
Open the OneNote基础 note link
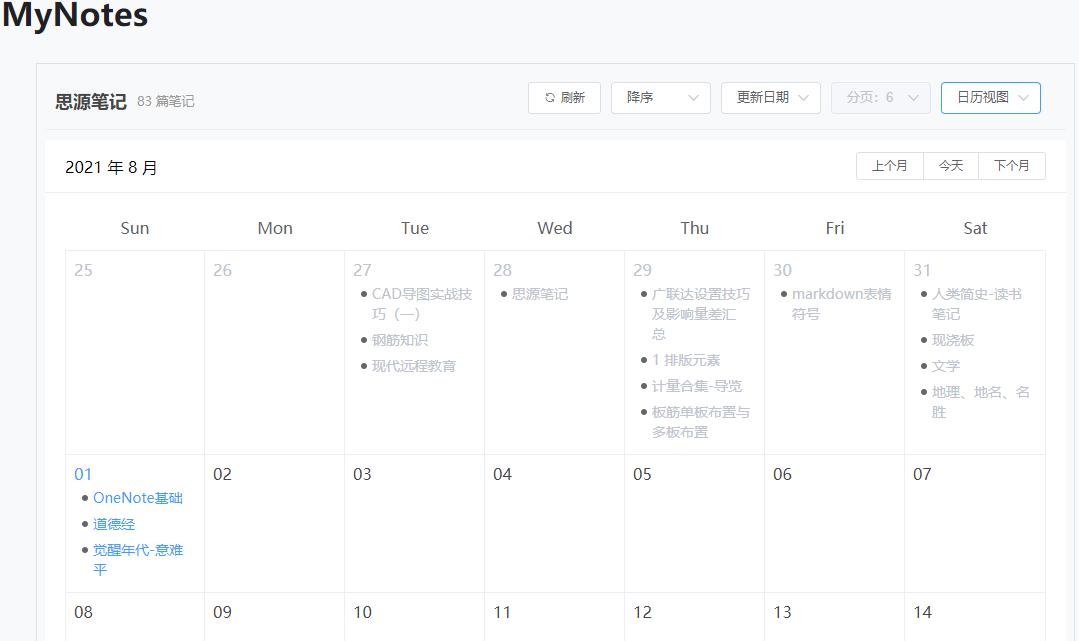pyautogui.click(x=137, y=497)
